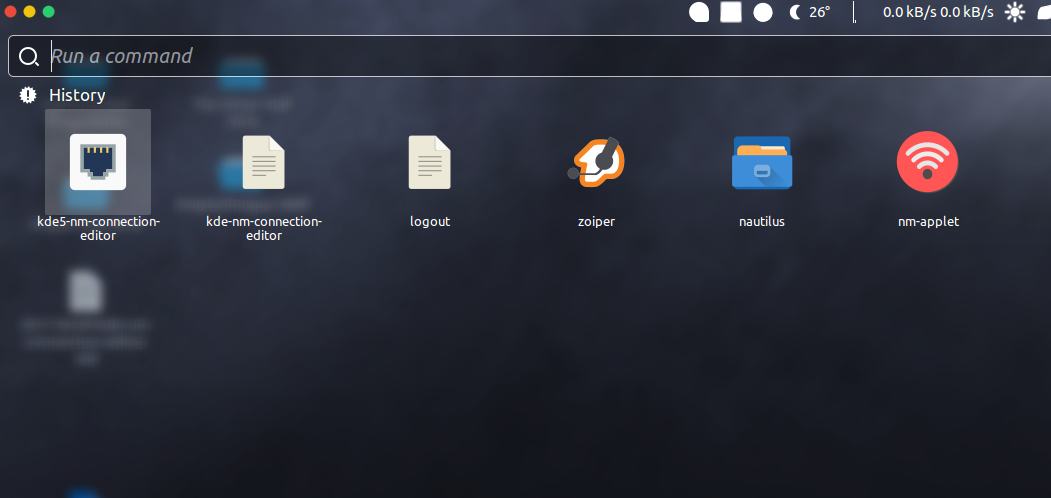Open the kde-nm-connection-editor document icon
Screen dimensions: 1051x498
point(263,162)
